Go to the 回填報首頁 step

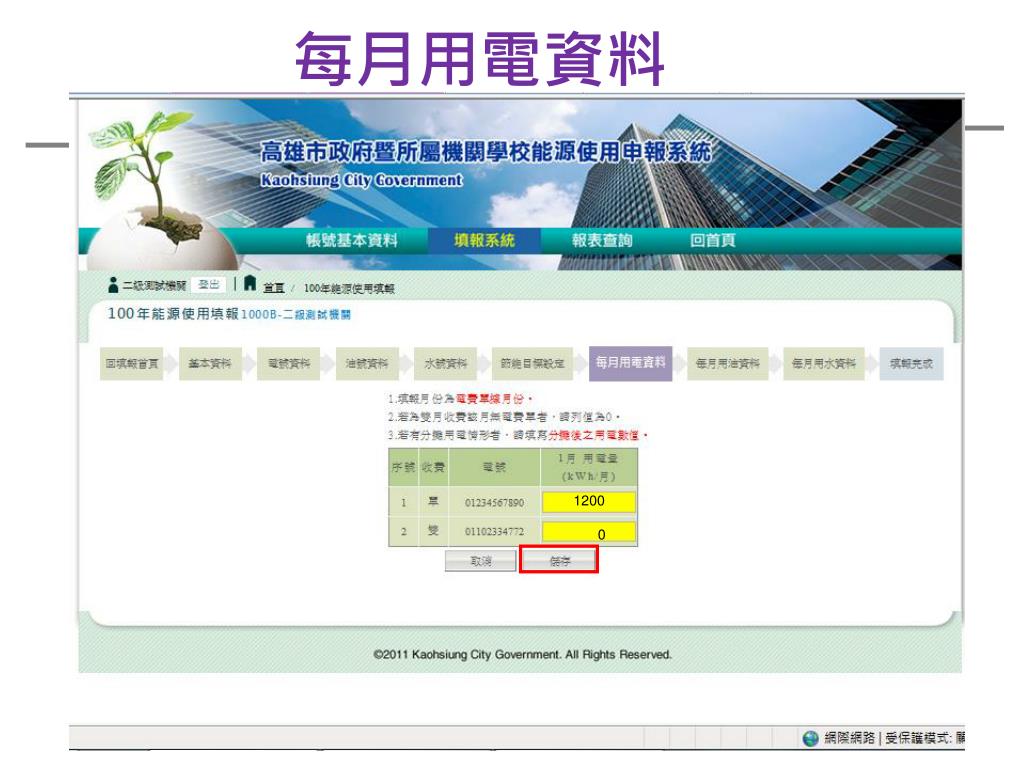[132, 363]
